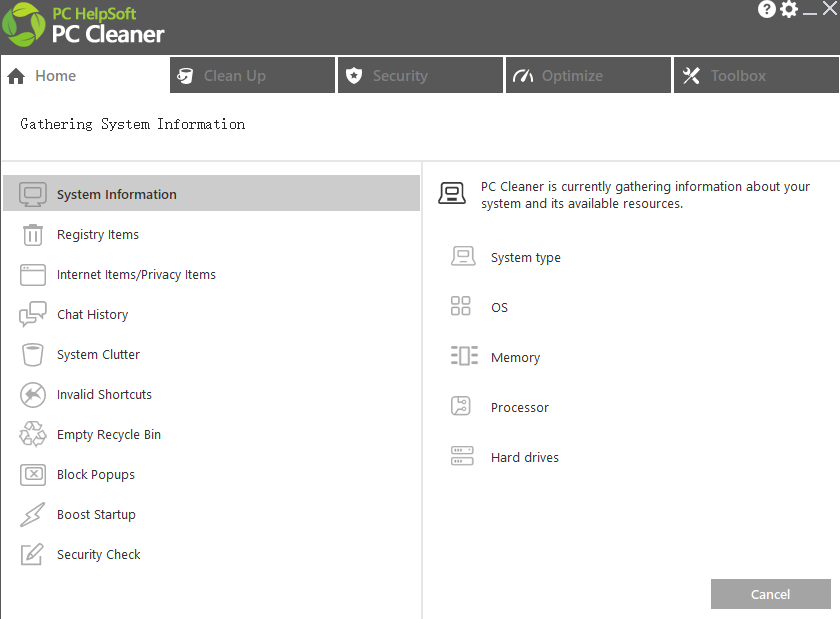Click the Memory chip icon

click(463, 356)
